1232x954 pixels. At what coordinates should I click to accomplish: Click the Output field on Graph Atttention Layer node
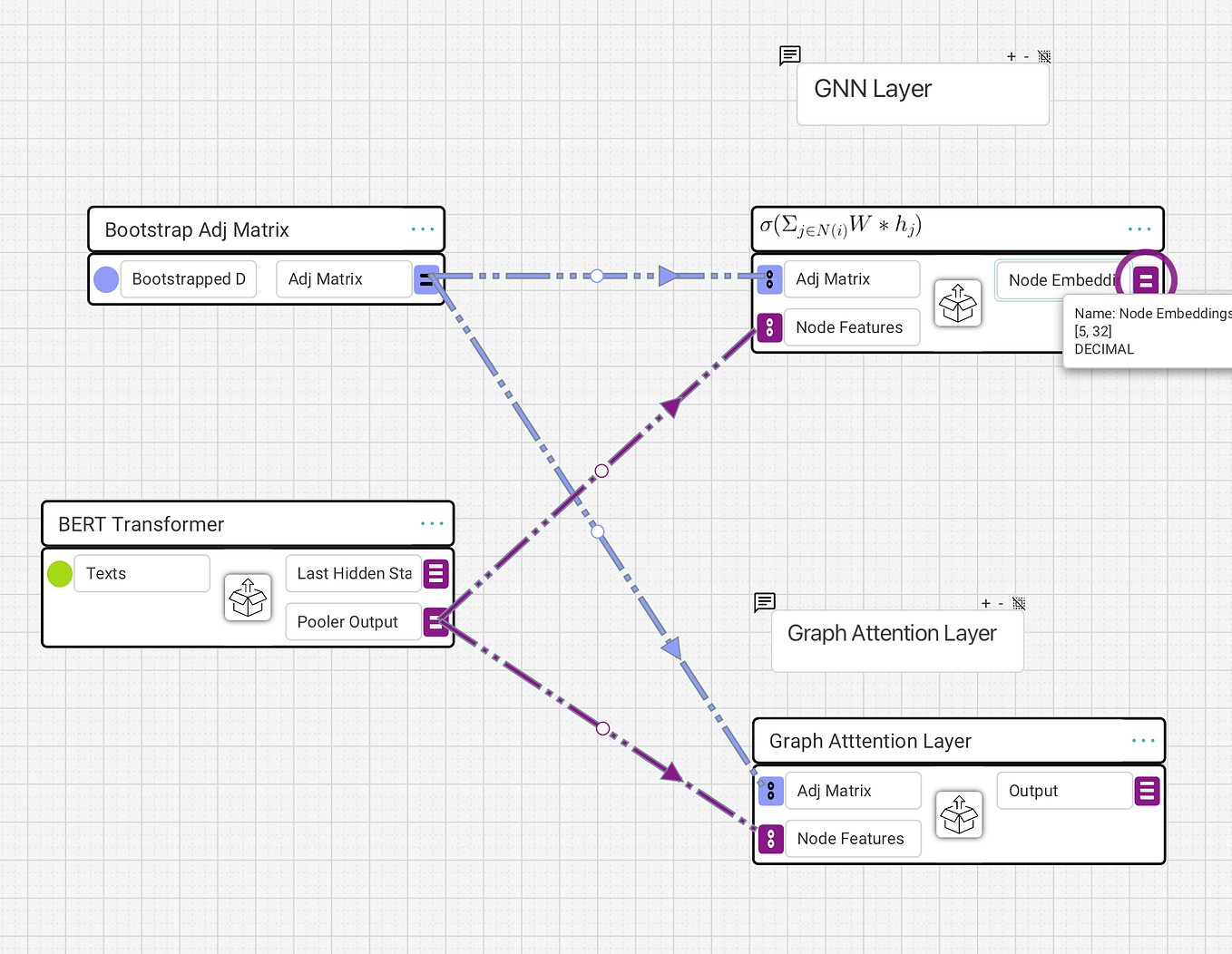tap(1063, 790)
